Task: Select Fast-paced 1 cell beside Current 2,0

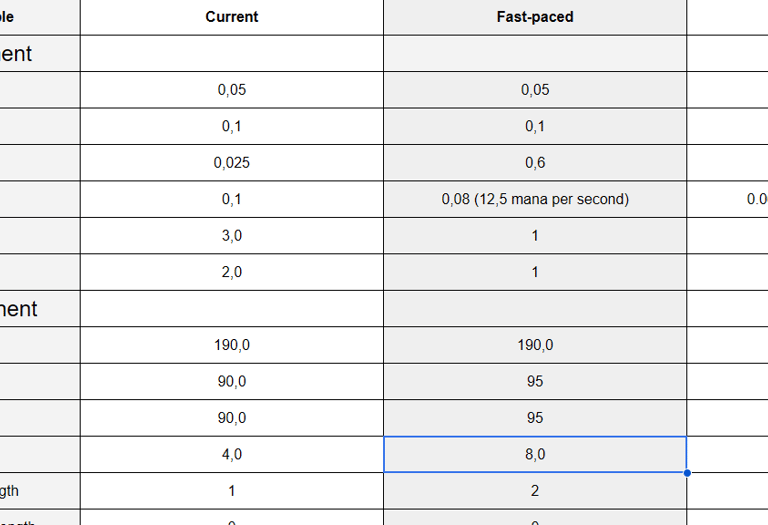Action: pos(535,272)
